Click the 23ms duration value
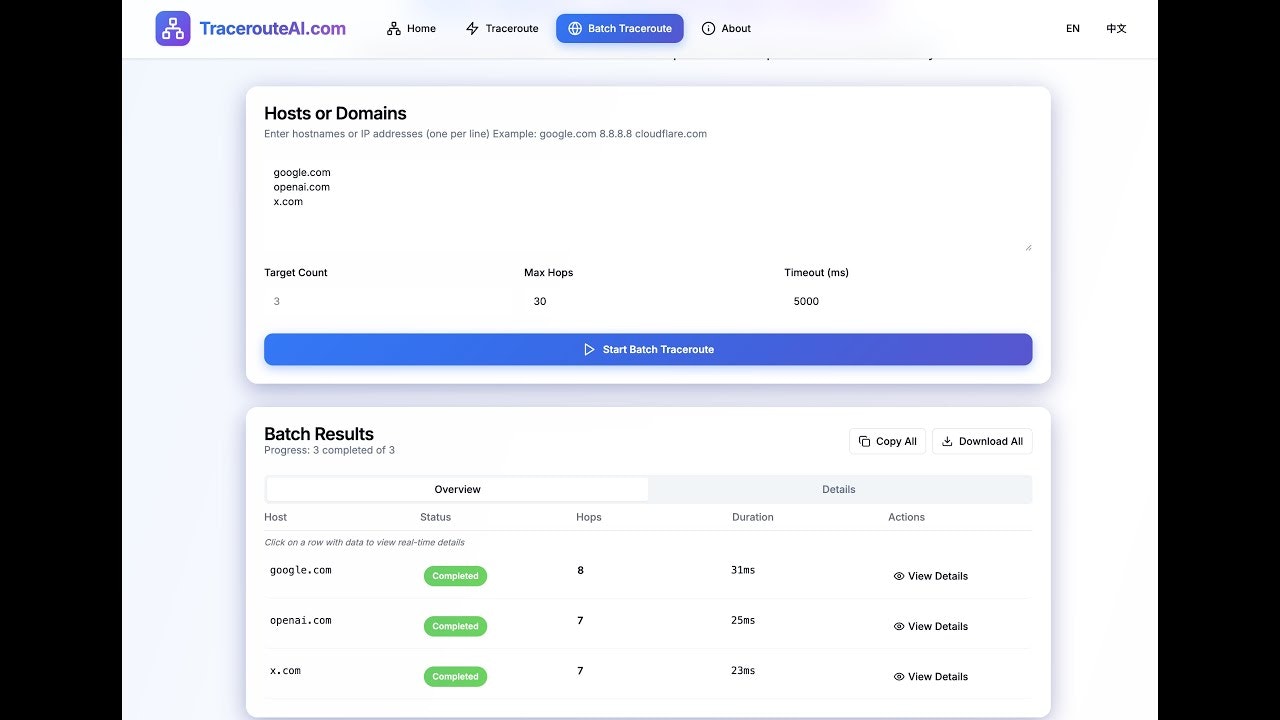The width and height of the screenshot is (1280, 720). pyautogui.click(x=743, y=670)
